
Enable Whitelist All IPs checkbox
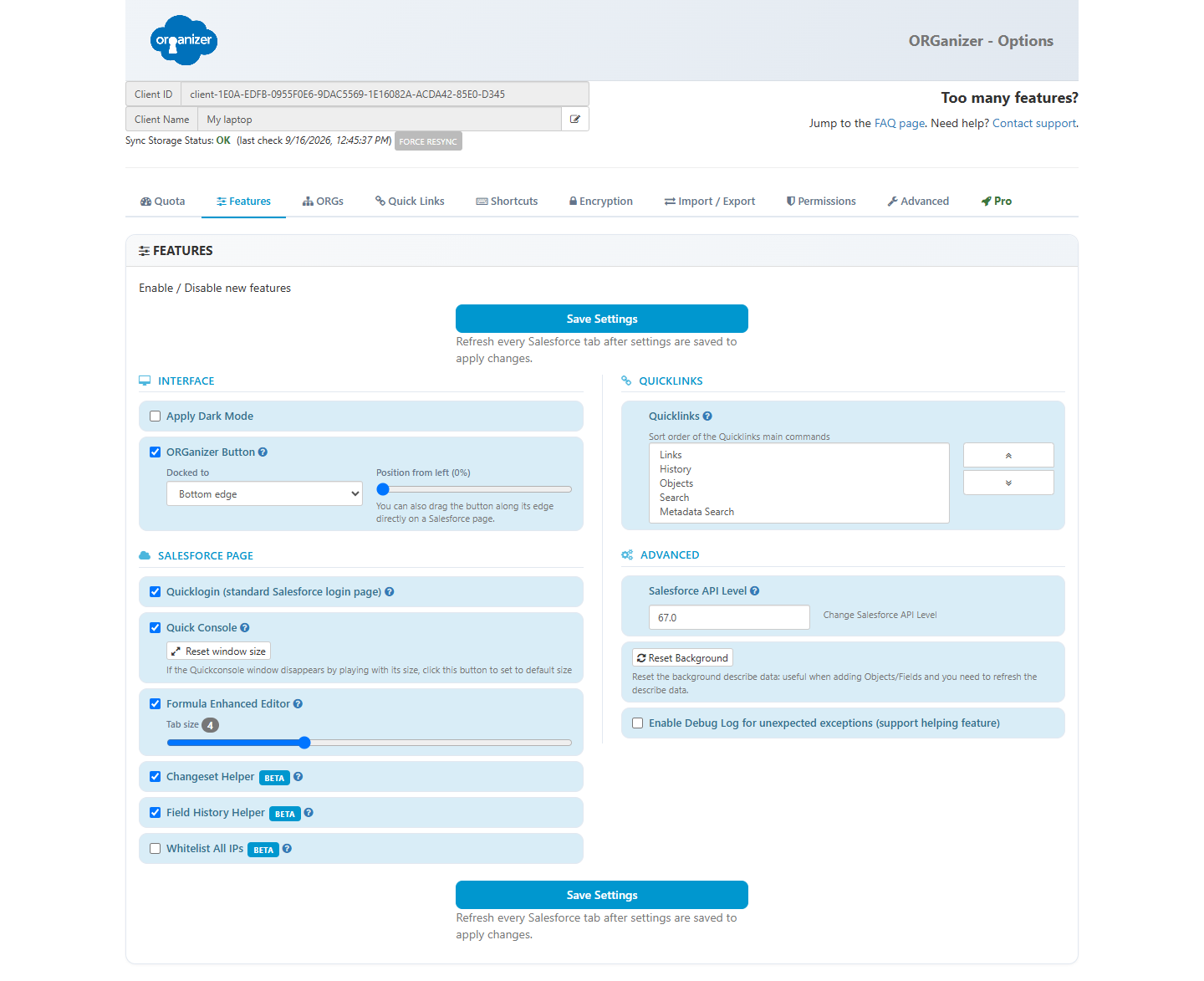coord(155,849)
